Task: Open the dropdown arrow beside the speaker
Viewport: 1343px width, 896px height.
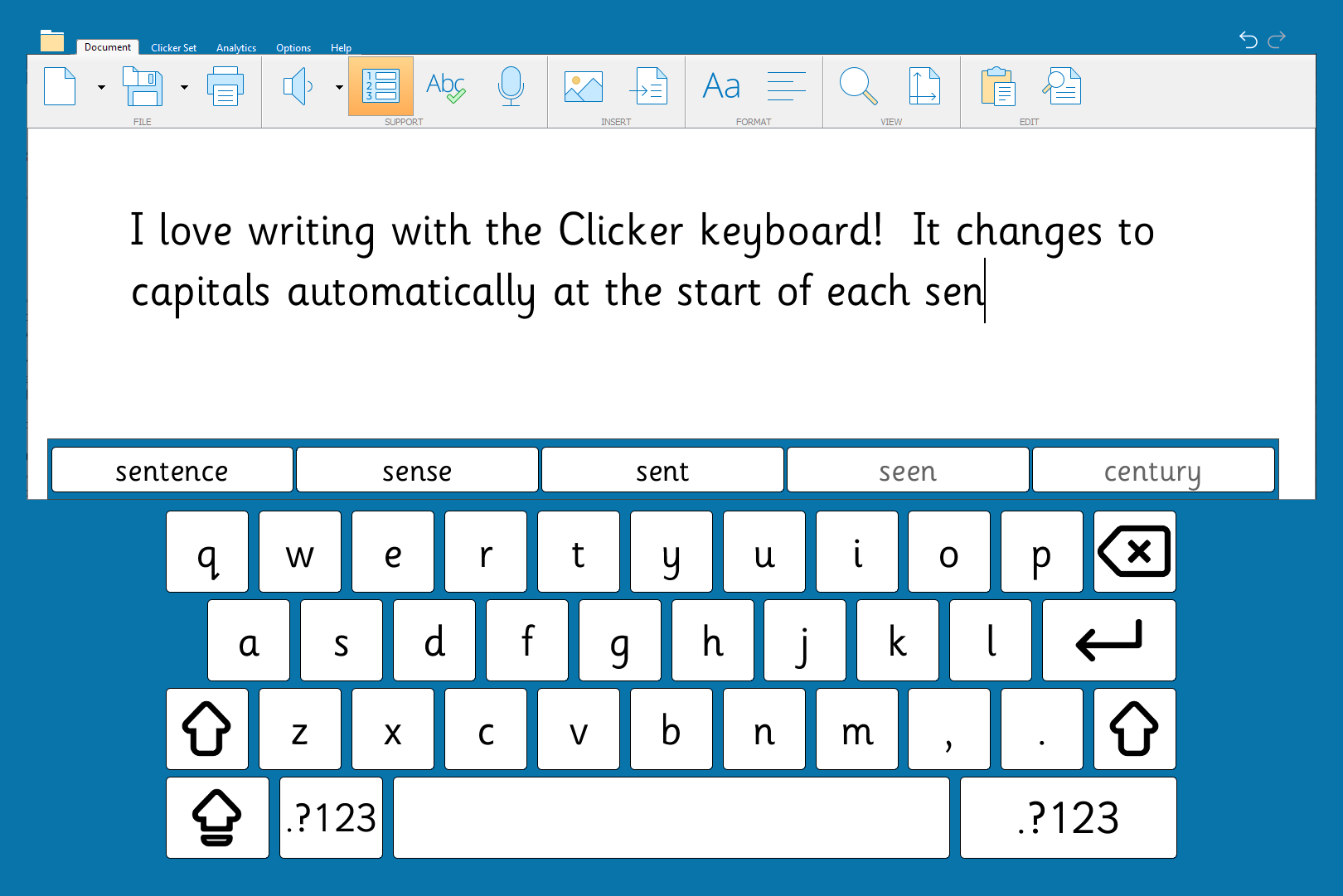Action: coord(339,87)
